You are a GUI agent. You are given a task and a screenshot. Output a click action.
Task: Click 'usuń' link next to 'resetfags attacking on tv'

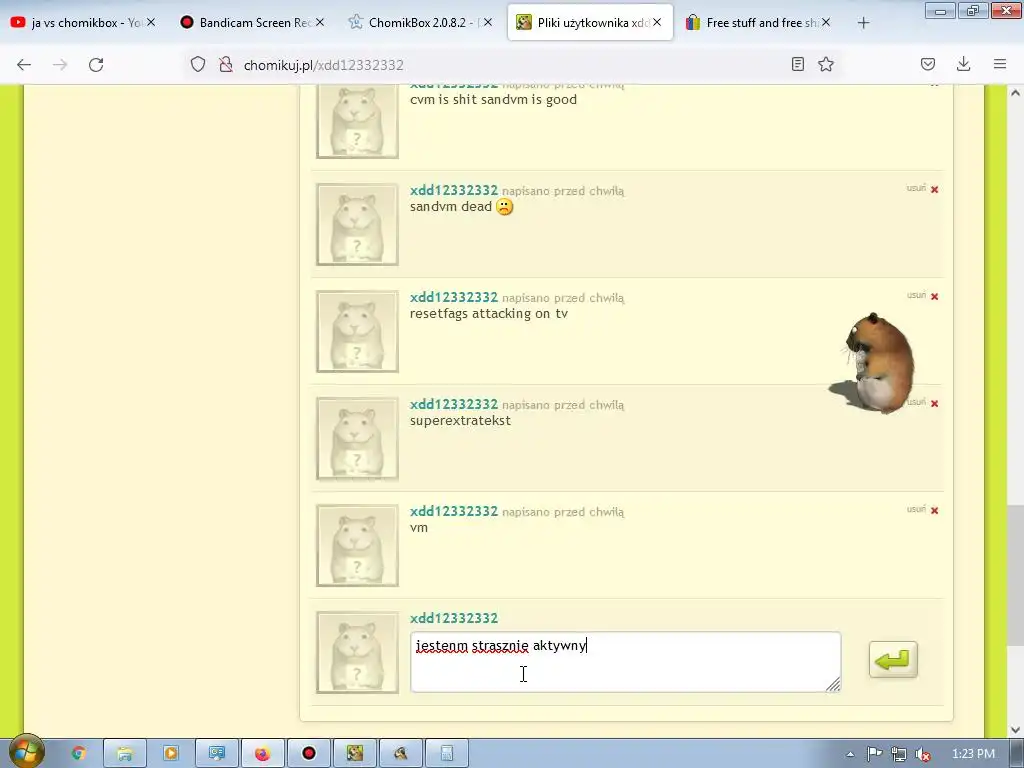coord(916,295)
